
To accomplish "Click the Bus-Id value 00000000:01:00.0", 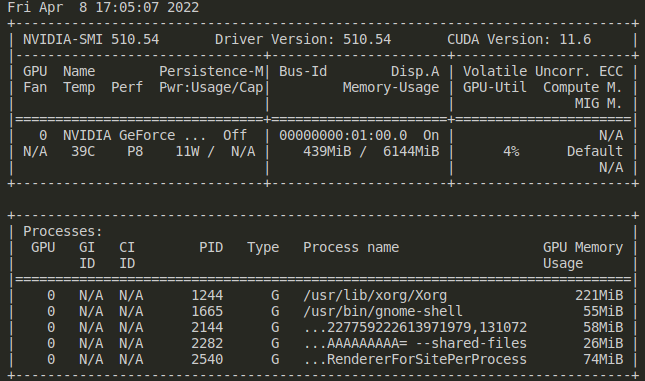I will pyautogui.click(x=343, y=135).
